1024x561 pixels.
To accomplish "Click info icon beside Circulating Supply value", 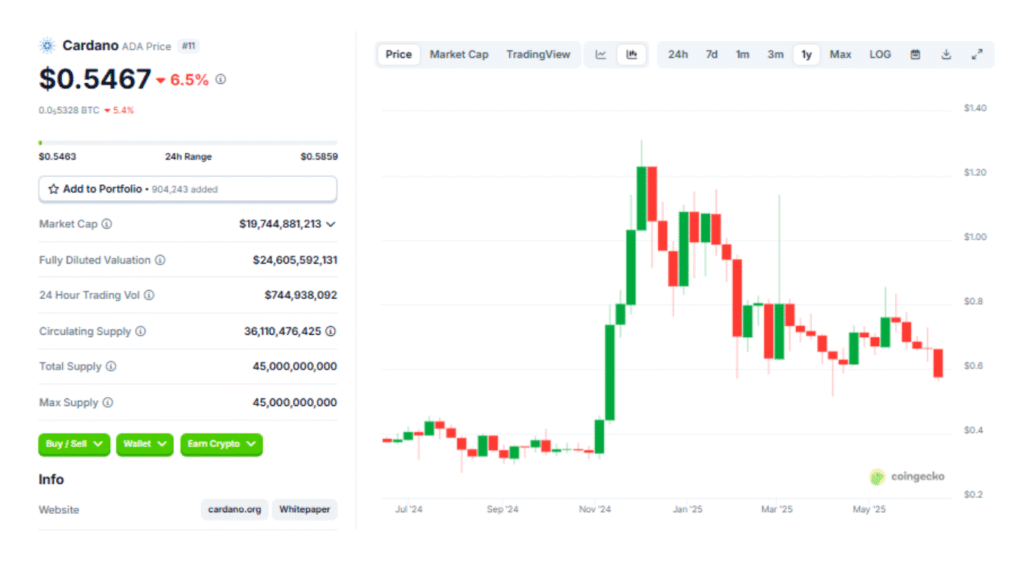I will click(331, 331).
